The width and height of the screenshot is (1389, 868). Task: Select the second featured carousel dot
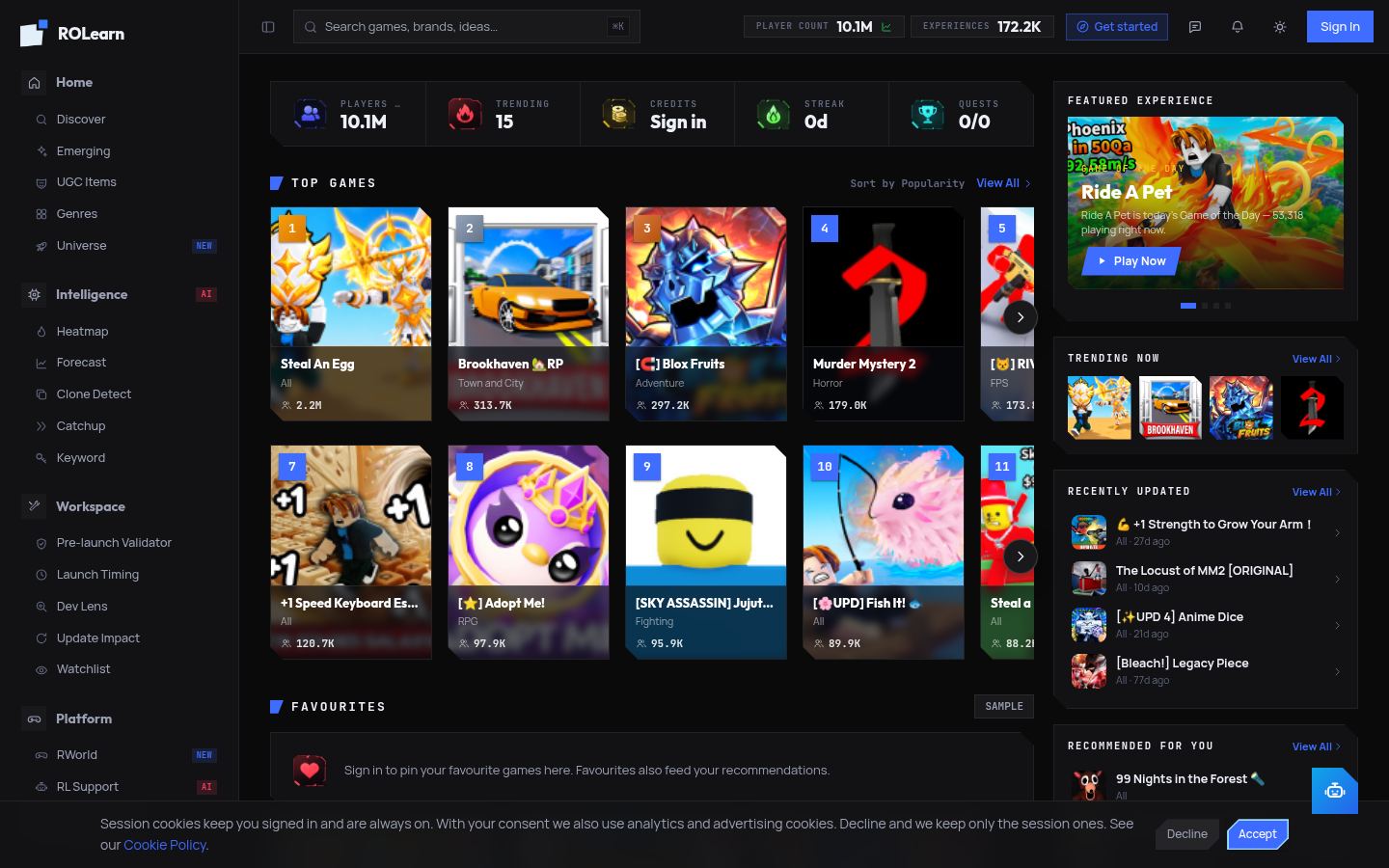coord(1204,306)
